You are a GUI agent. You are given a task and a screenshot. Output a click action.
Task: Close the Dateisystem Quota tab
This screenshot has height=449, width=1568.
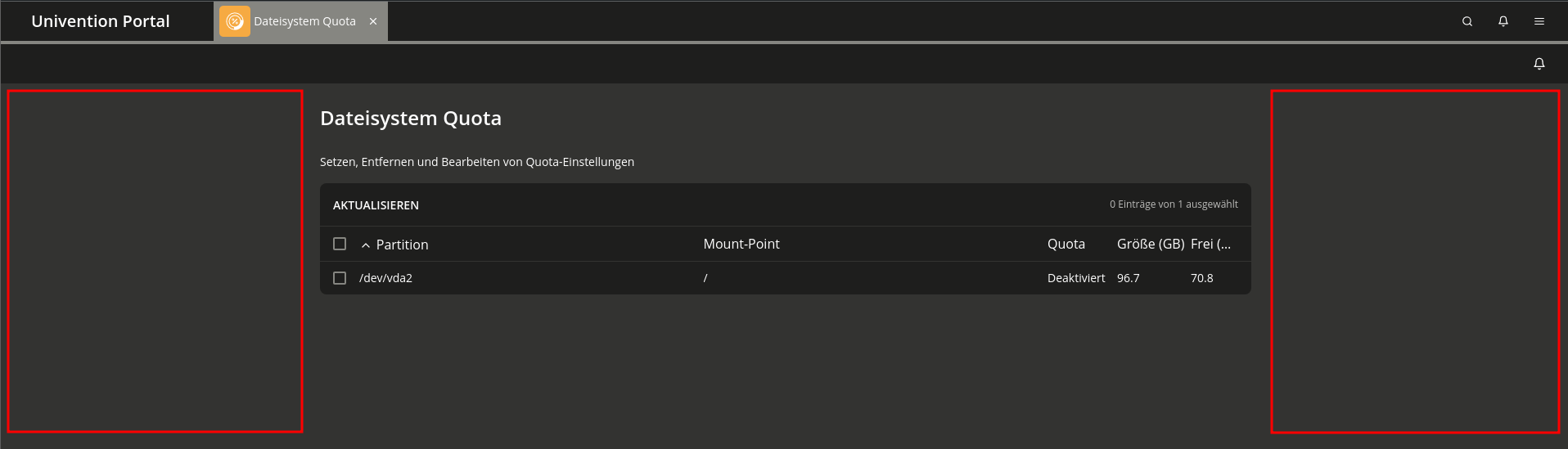click(x=373, y=21)
